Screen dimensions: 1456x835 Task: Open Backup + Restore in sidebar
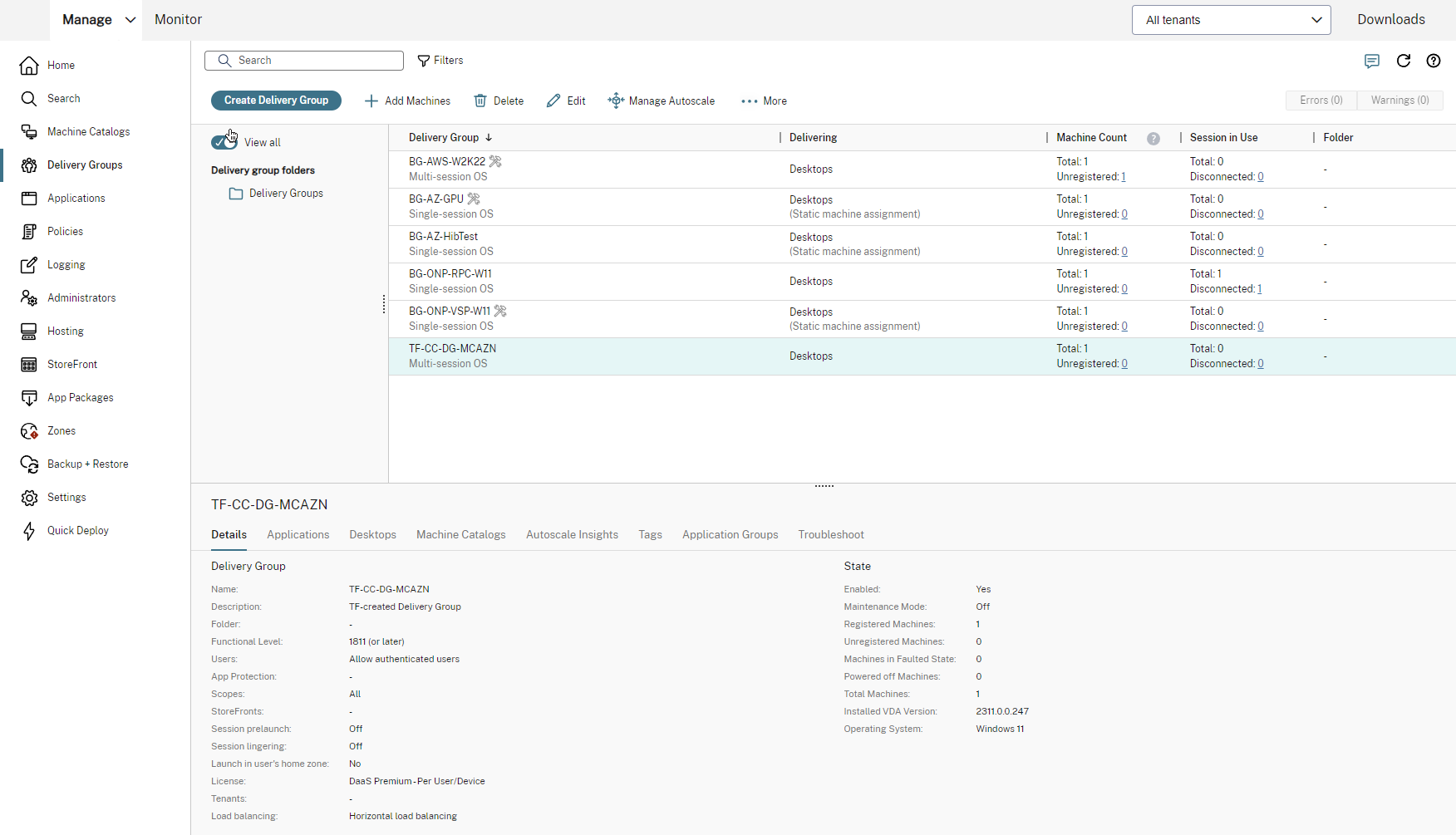pyautogui.click(x=87, y=464)
